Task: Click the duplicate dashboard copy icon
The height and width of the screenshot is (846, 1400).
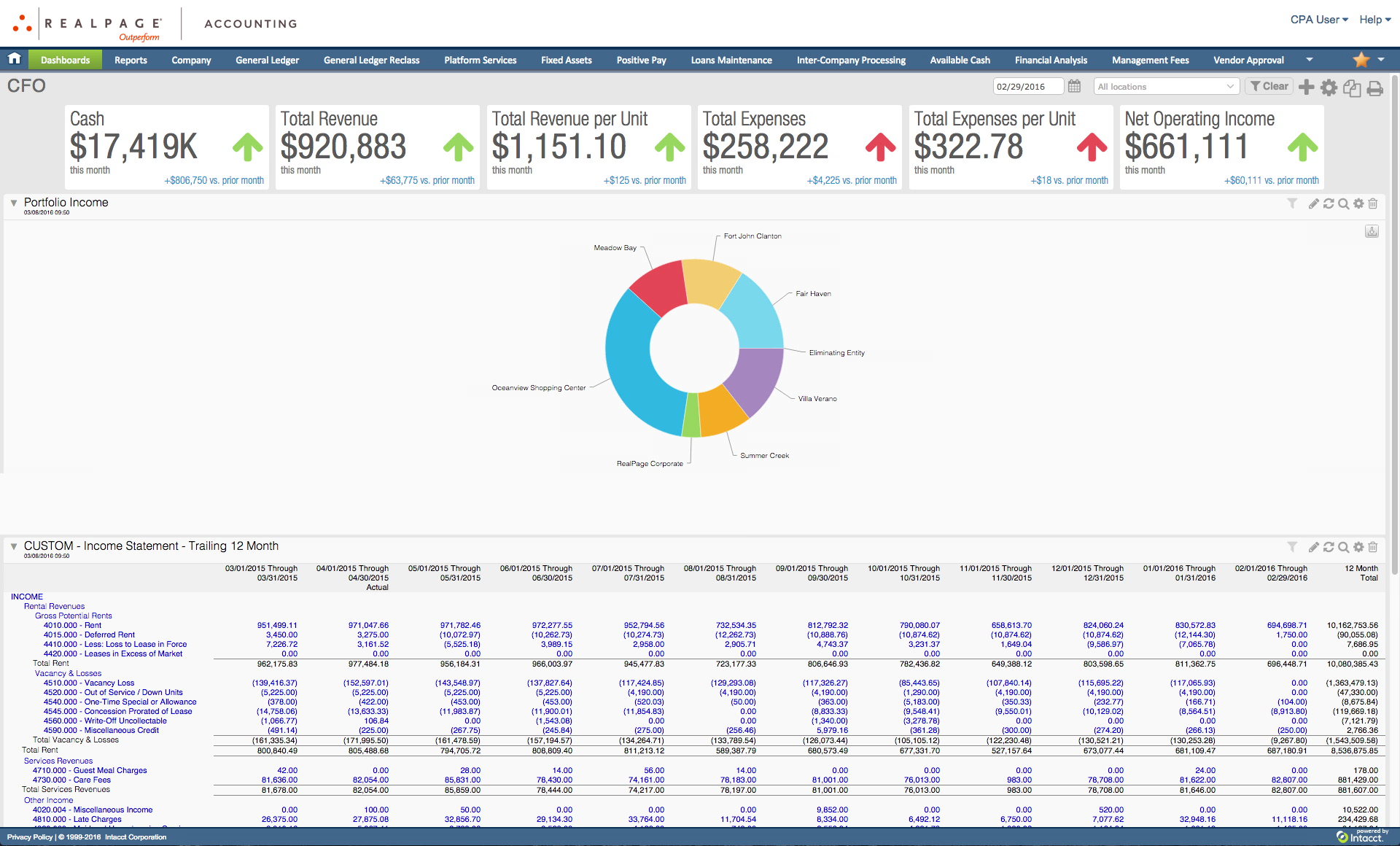Action: pyautogui.click(x=1352, y=88)
